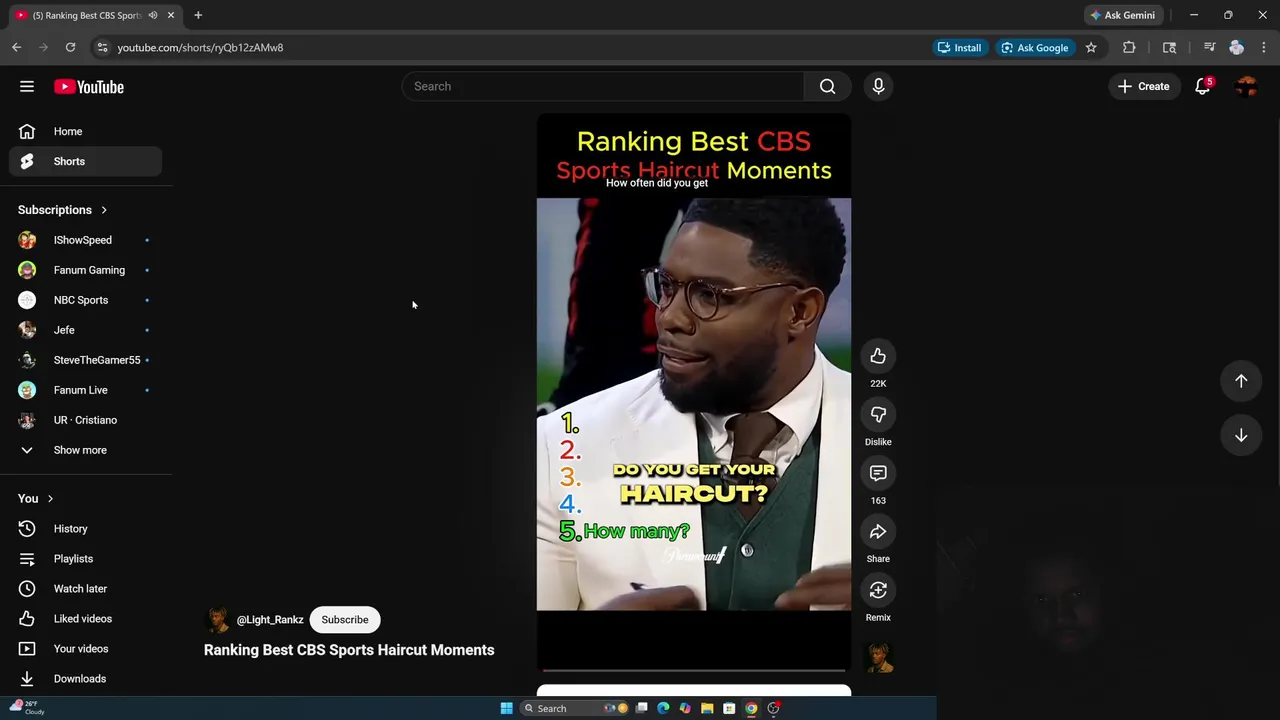Open UR · Cristiano subscription
Screen dimensions: 1280x720
pos(86,420)
